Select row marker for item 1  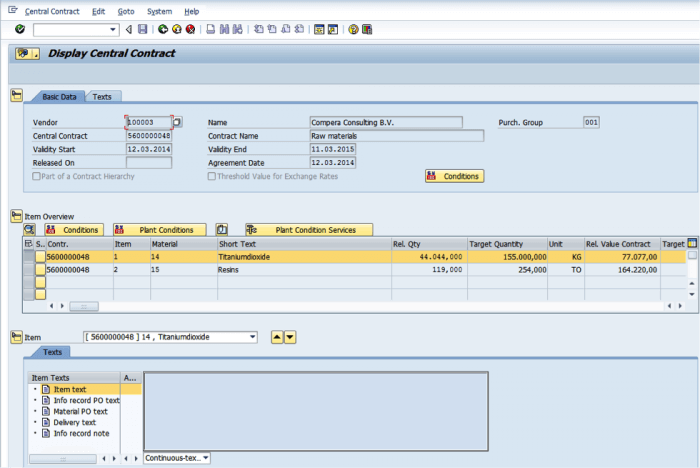[x=29, y=257]
